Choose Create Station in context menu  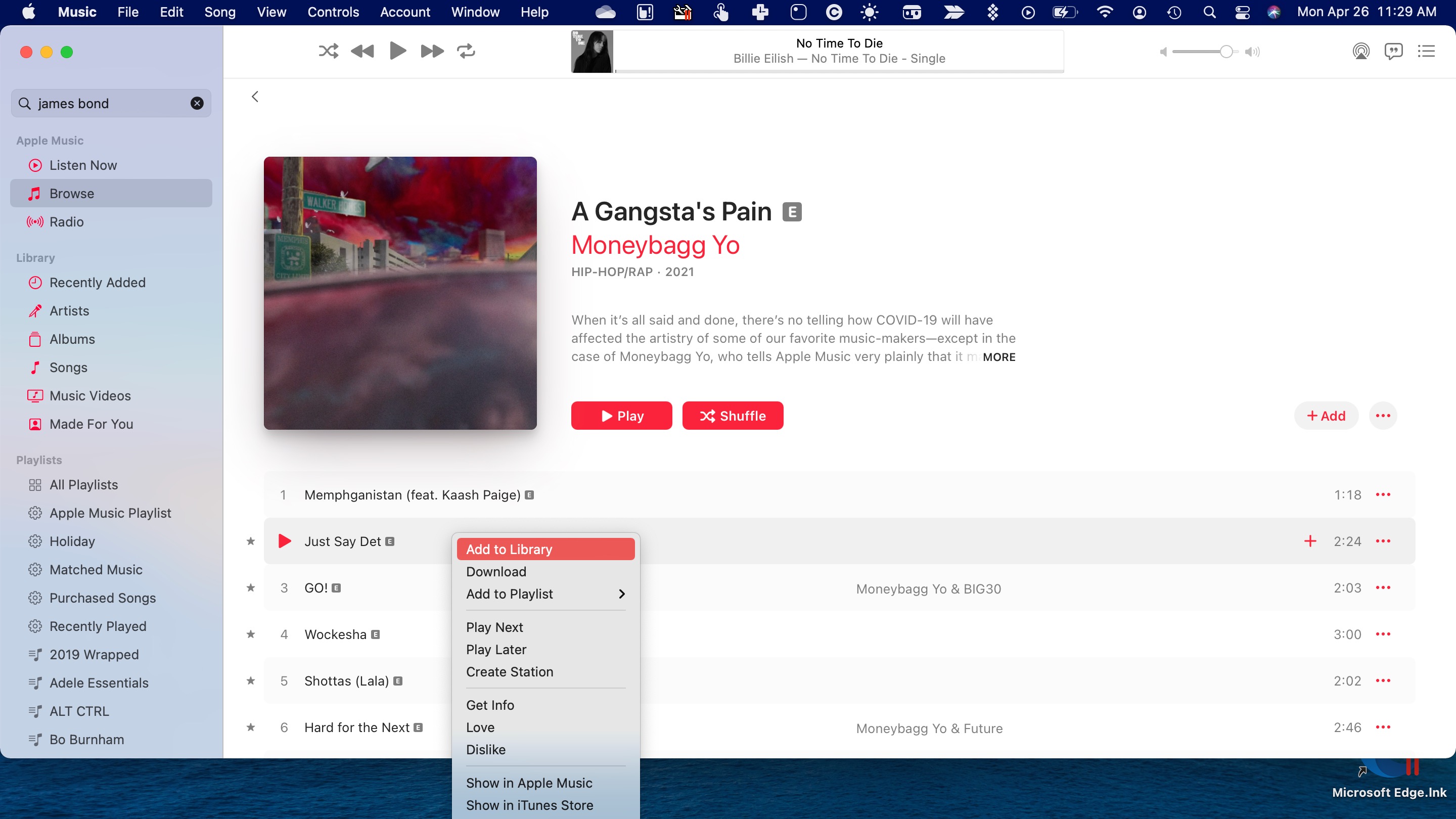(x=545, y=672)
